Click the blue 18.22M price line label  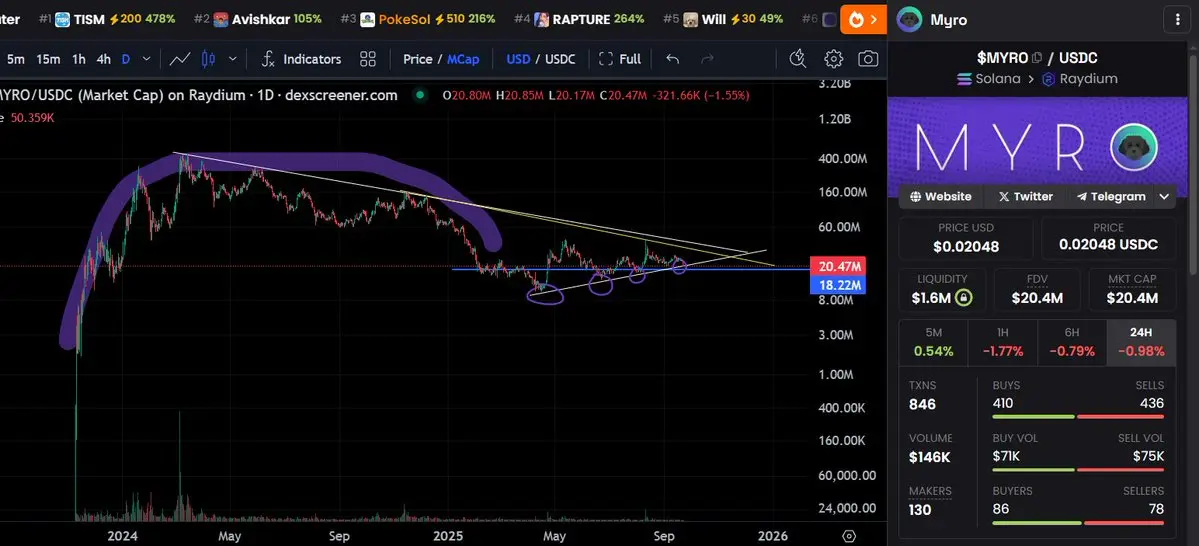tap(840, 285)
